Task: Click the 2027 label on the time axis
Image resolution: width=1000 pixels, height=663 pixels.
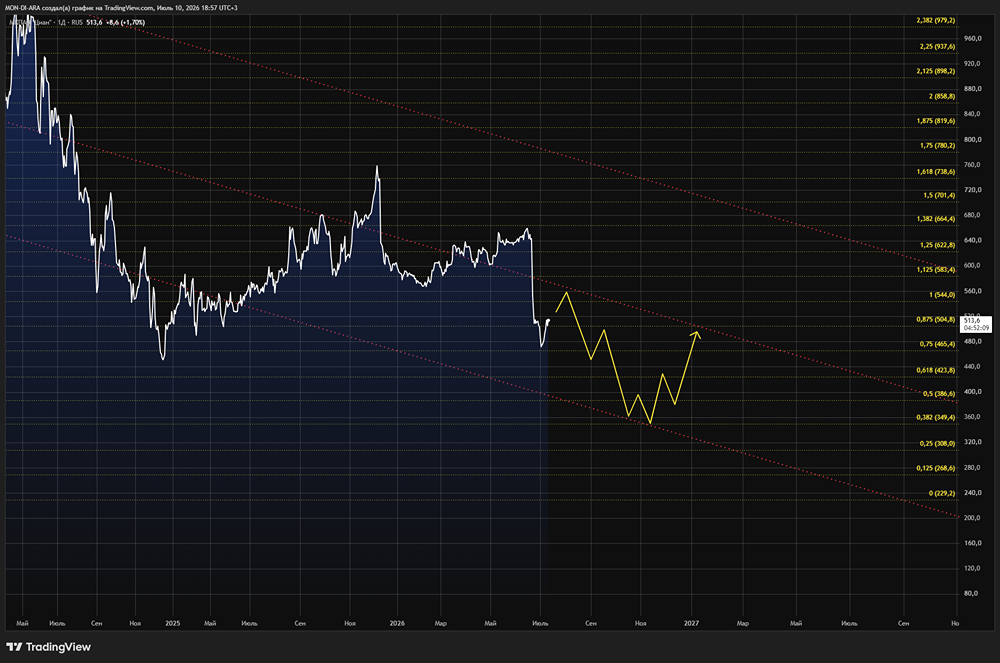Action: 691,623
